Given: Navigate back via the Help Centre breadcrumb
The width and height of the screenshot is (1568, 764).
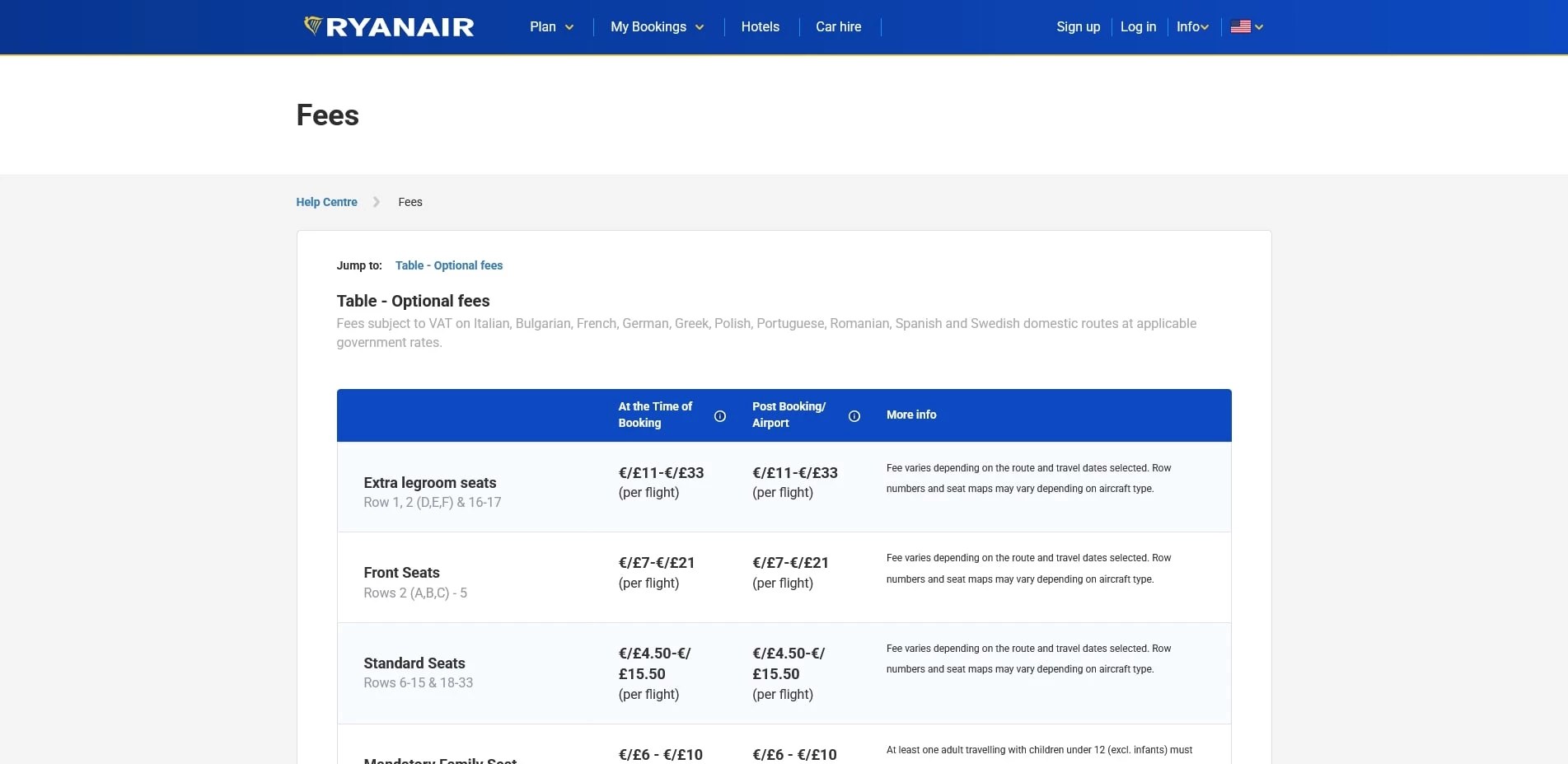Looking at the screenshot, I should point(326,202).
